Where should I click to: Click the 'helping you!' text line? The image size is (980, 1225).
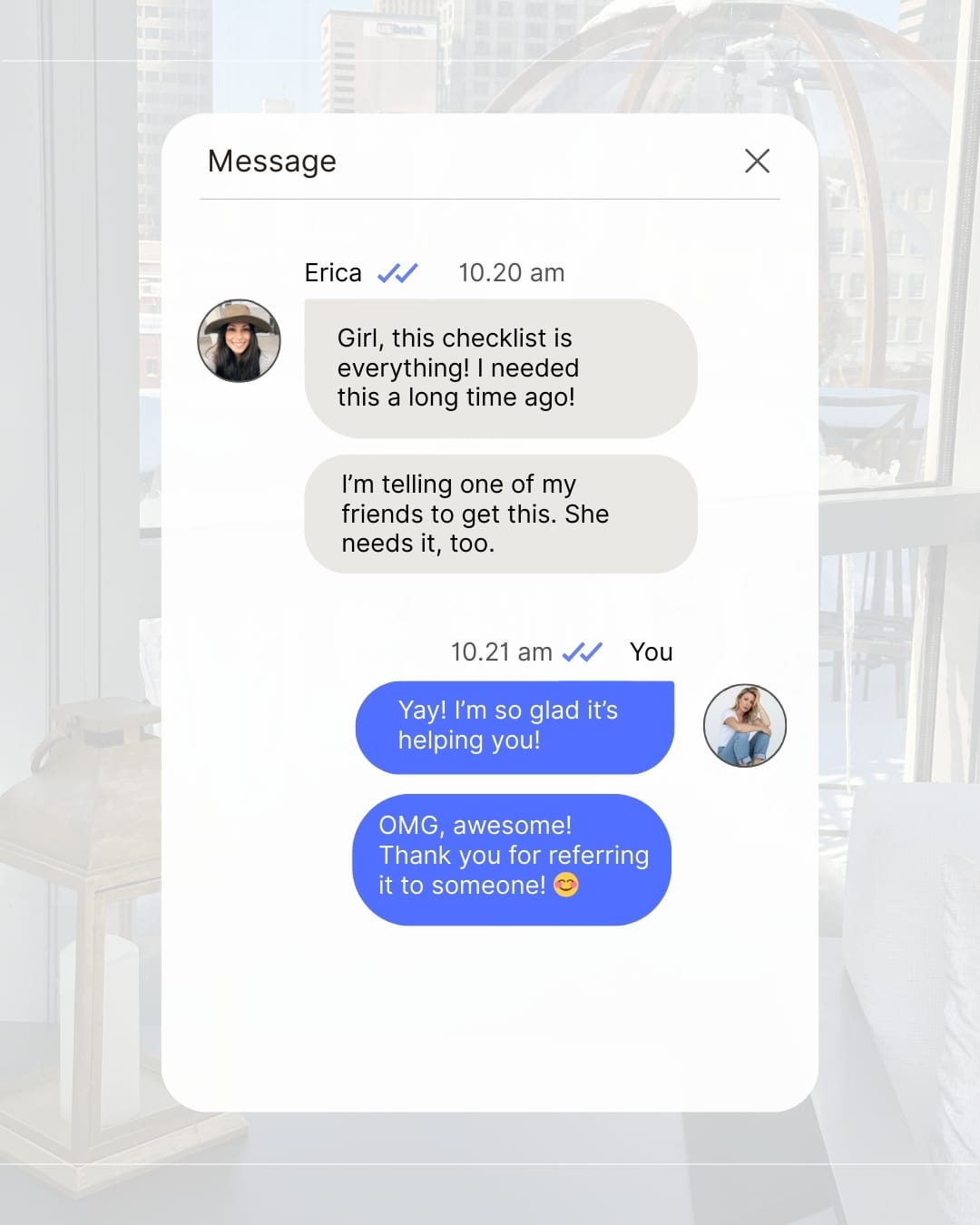pyautogui.click(x=469, y=740)
